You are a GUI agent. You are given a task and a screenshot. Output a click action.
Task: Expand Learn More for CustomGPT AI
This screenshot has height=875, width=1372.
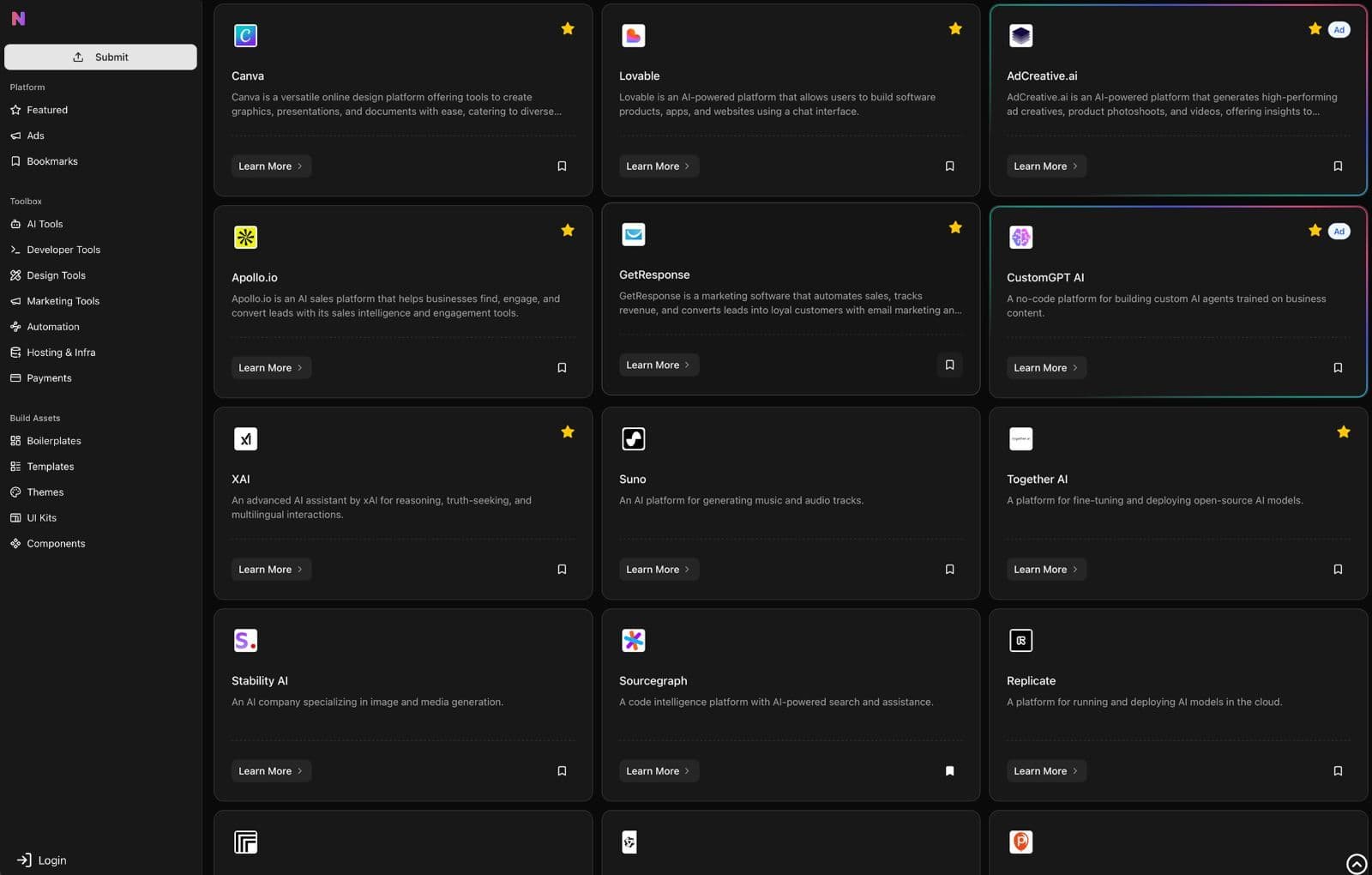pyautogui.click(x=1046, y=367)
